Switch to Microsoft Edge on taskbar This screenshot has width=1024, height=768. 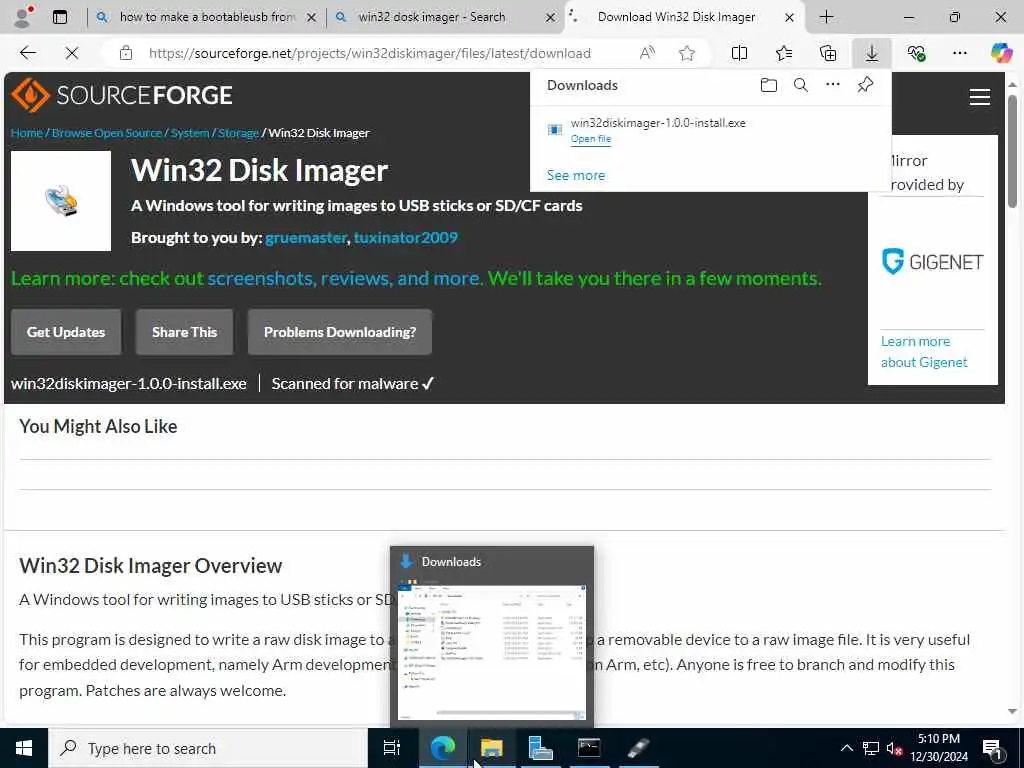coord(442,748)
